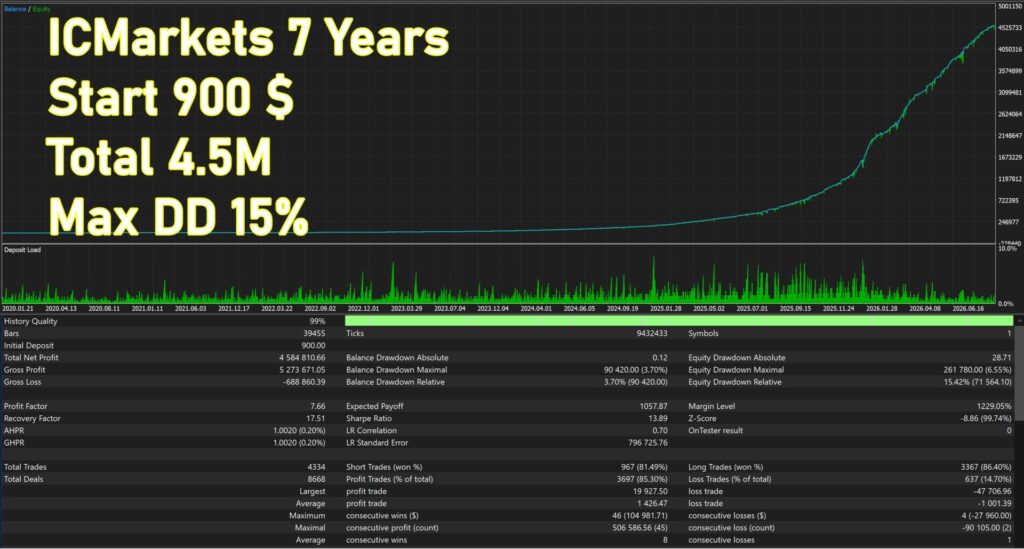Click the 'Deposit Load' chart label
This screenshot has height=549, width=1024.
click(x=22, y=250)
